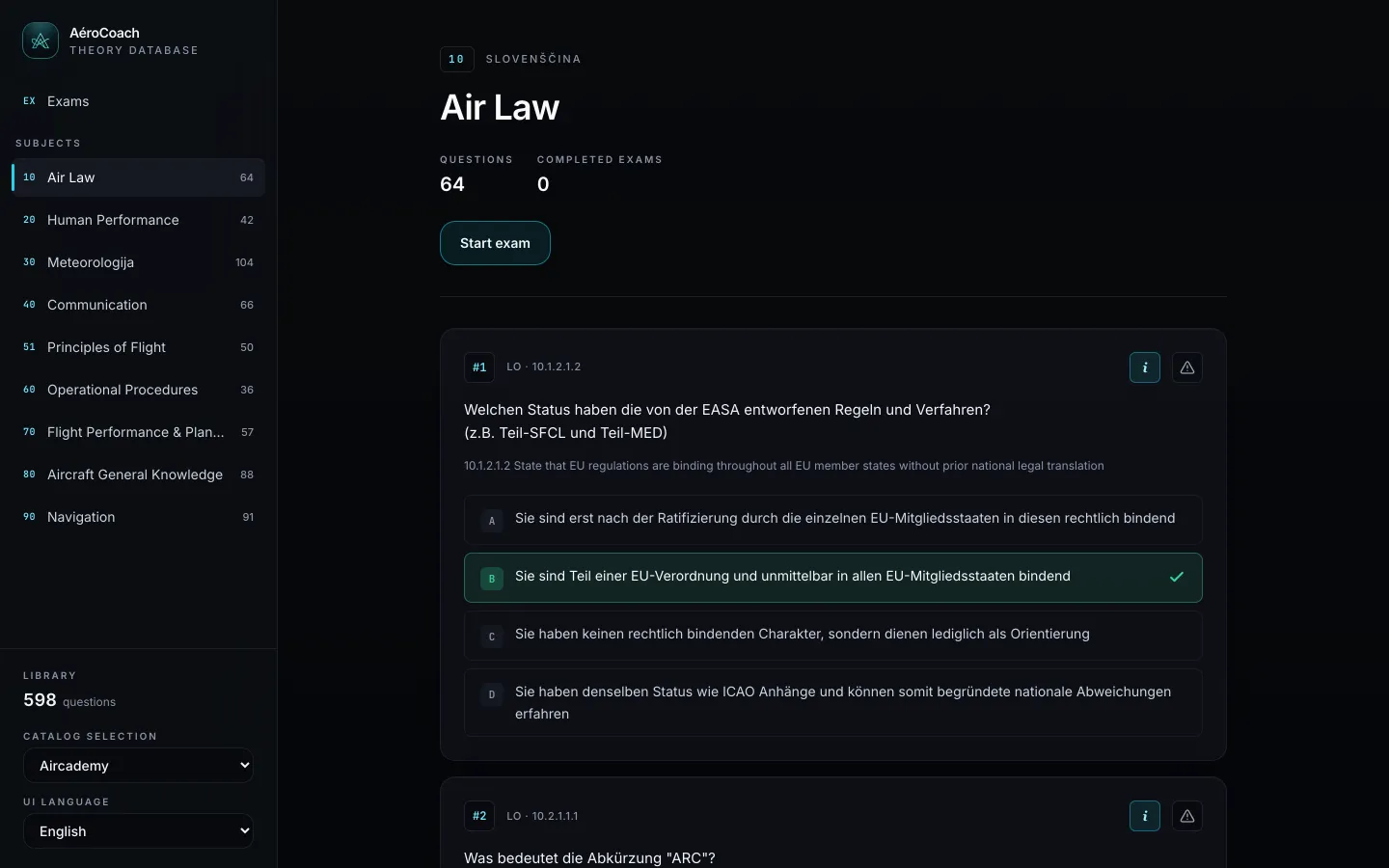
Task: Select Human Performance subject
Action: coord(138,220)
